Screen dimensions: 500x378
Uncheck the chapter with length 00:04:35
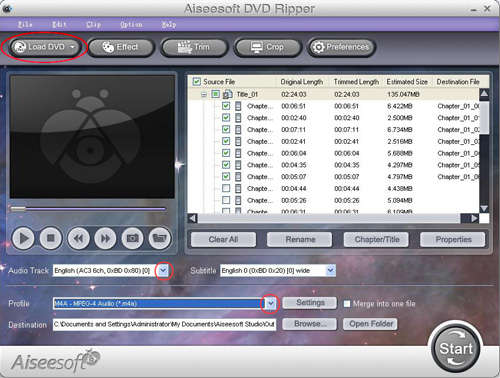point(226,165)
